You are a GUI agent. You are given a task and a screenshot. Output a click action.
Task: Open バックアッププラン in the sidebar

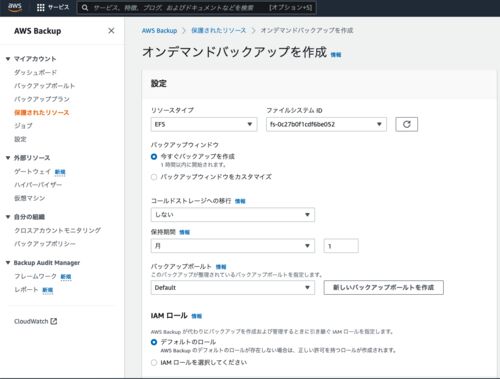pos(42,99)
